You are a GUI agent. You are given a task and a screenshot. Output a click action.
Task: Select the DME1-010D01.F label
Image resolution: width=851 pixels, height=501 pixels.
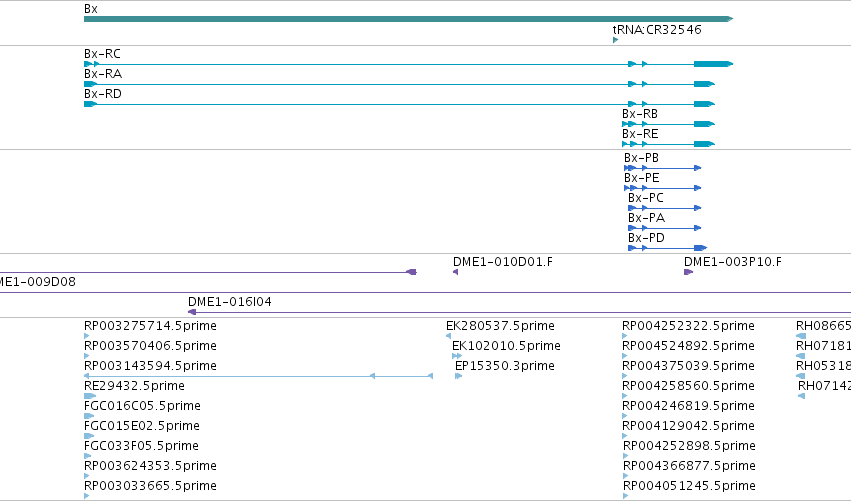pos(503,262)
